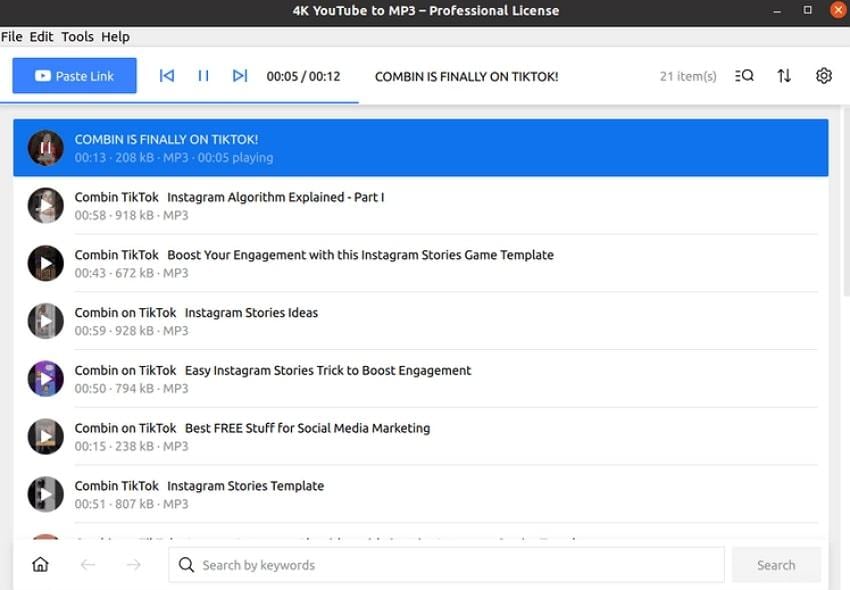Open the File menu

coord(12,37)
